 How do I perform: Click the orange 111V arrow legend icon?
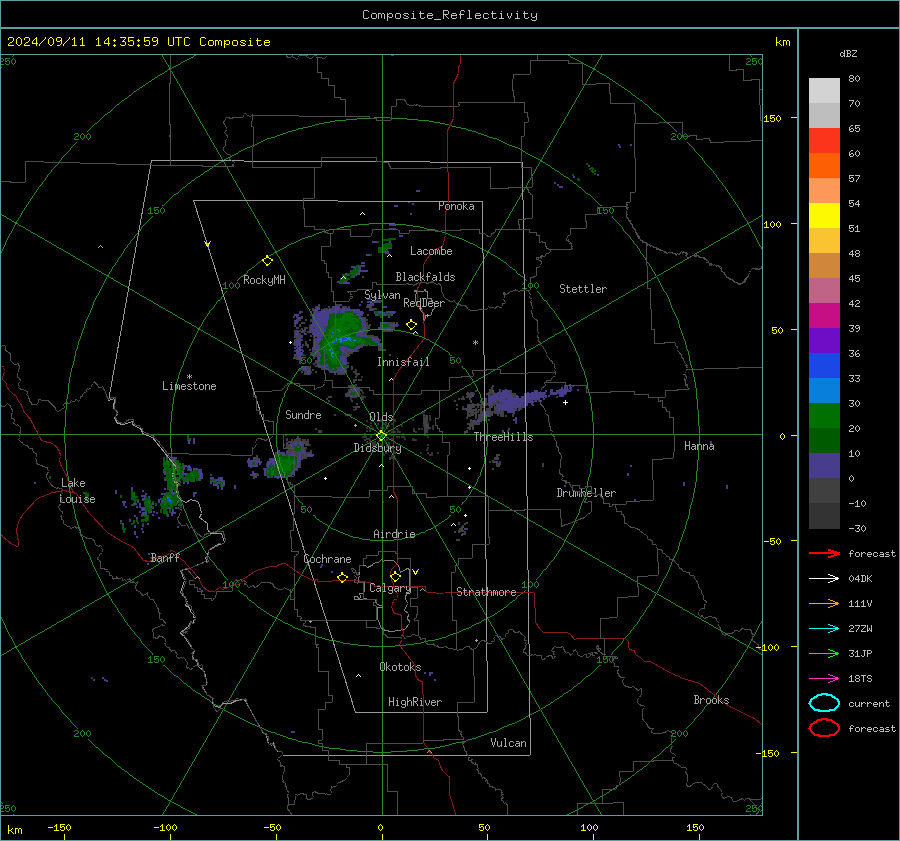(x=824, y=603)
